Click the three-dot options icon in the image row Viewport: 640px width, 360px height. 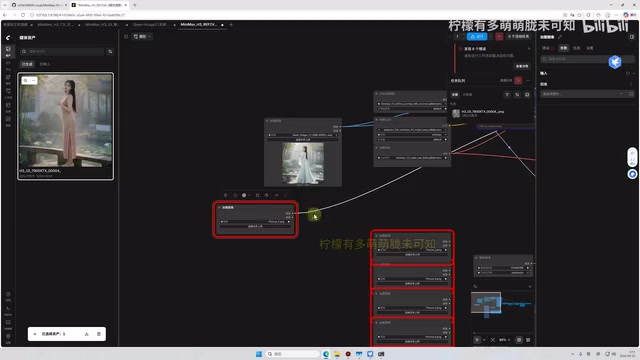[x=631, y=84]
